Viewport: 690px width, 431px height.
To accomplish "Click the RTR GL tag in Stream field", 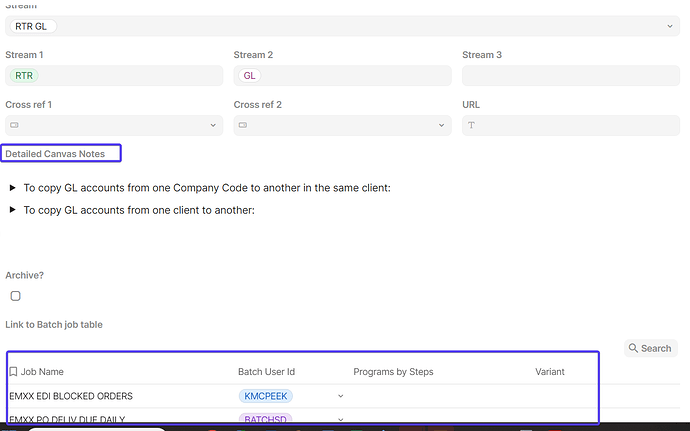I will [31, 26].
